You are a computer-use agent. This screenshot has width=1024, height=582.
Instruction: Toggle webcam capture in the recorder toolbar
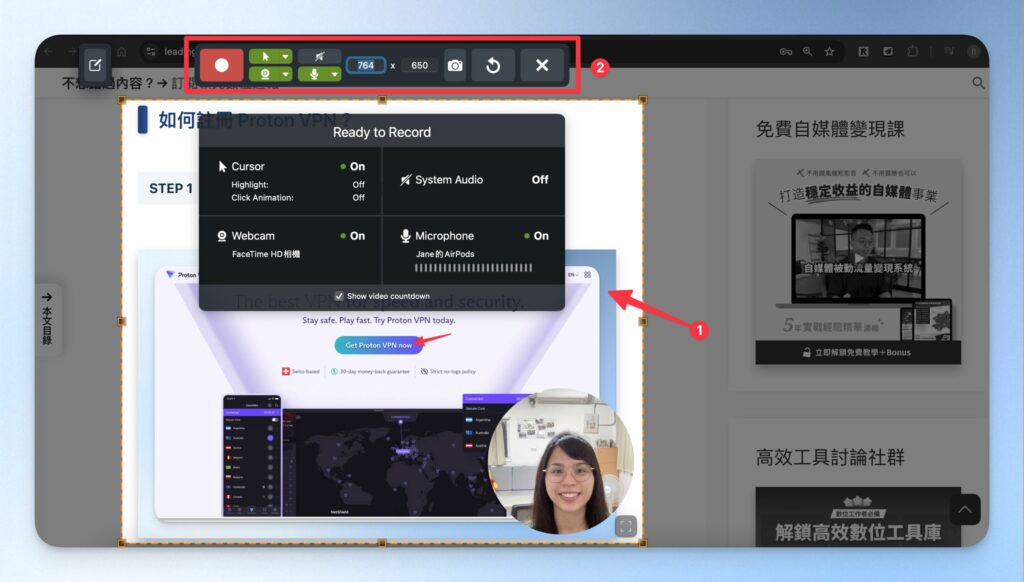[x=265, y=74]
